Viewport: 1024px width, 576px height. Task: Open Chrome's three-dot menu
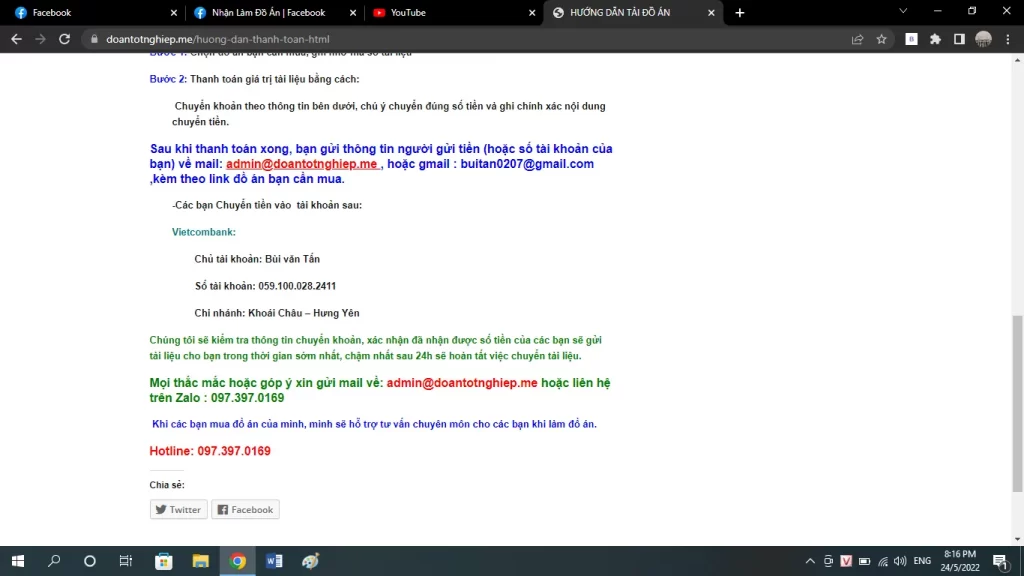click(x=1008, y=39)
